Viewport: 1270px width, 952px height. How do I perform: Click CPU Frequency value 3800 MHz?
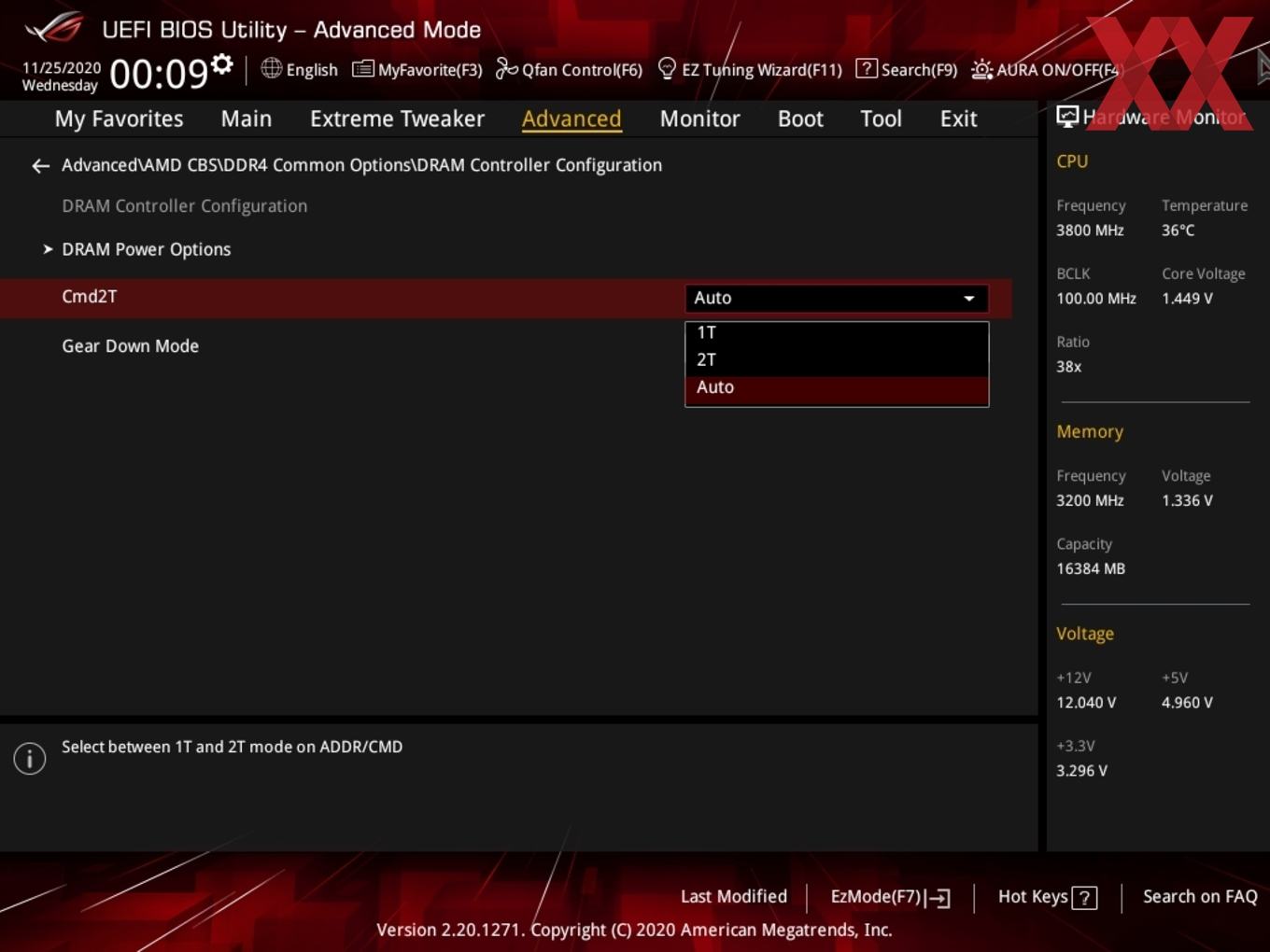1090,231
